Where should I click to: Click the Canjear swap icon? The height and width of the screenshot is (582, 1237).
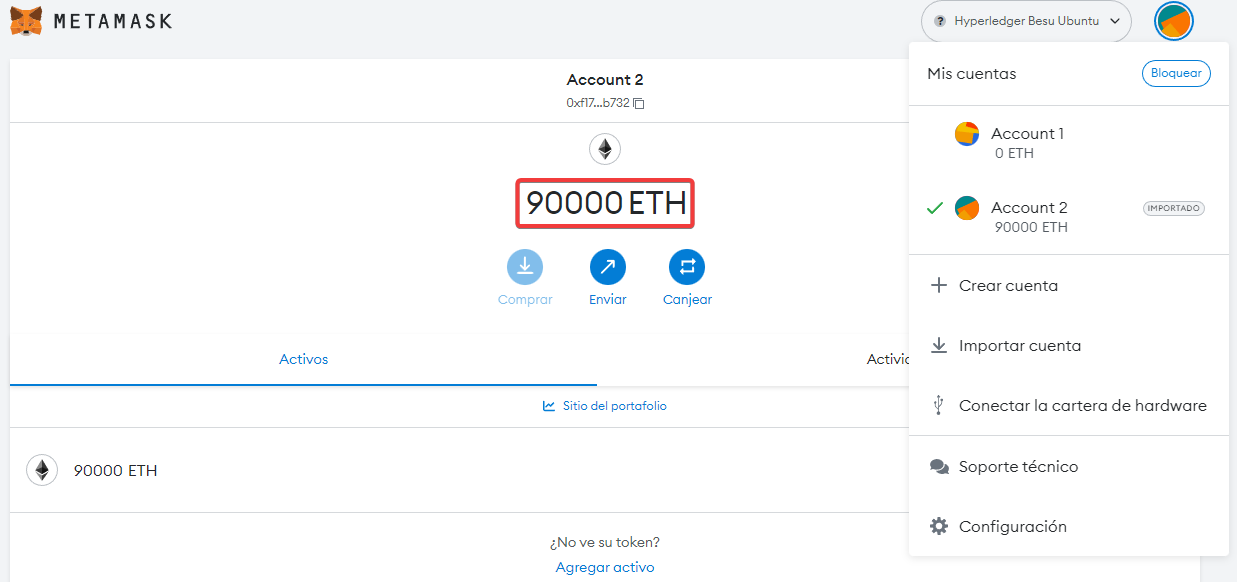[x=687, y=267]
